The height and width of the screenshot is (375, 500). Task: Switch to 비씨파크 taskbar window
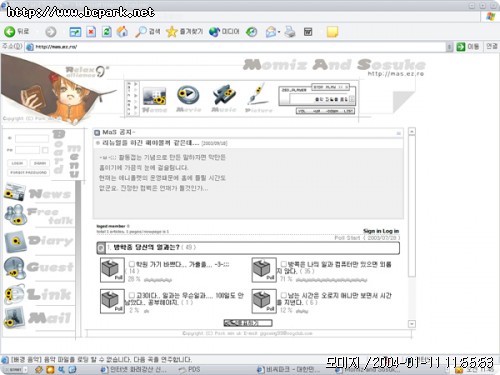[x=289, y=369]
